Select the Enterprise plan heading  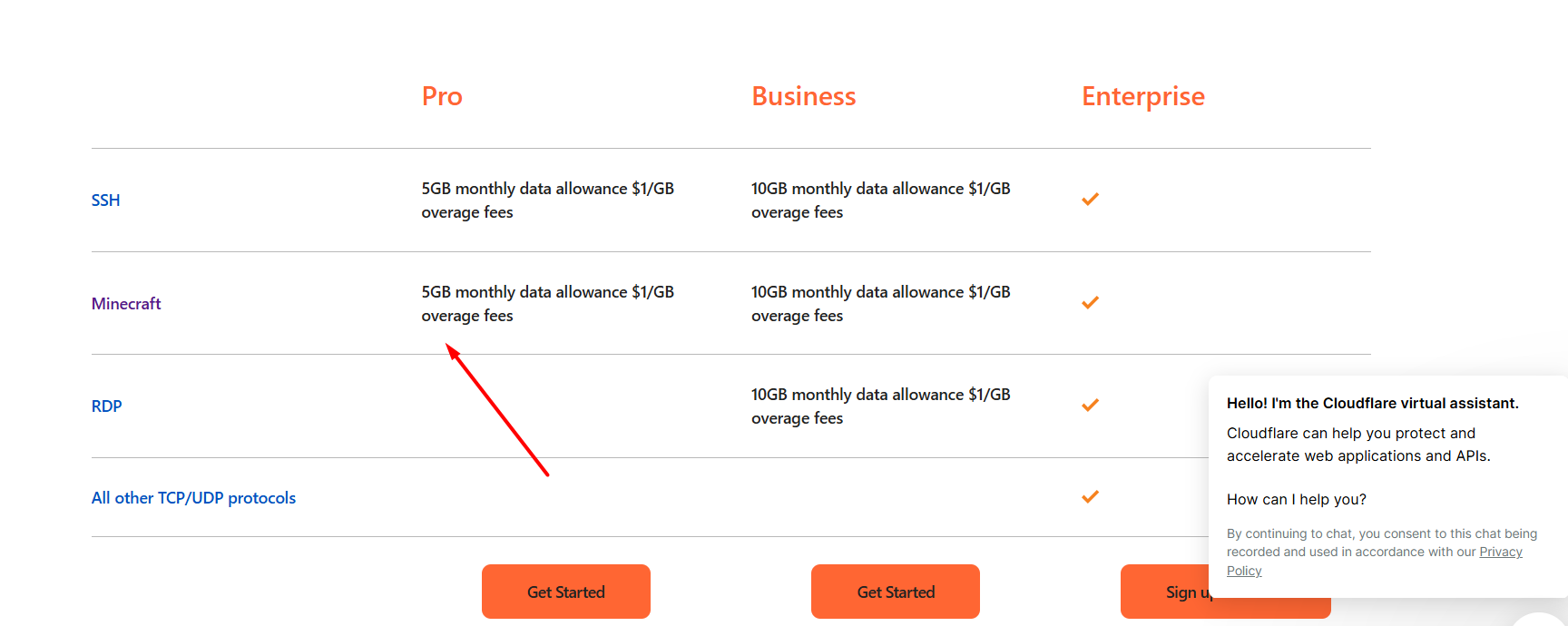coord(1143,96)
